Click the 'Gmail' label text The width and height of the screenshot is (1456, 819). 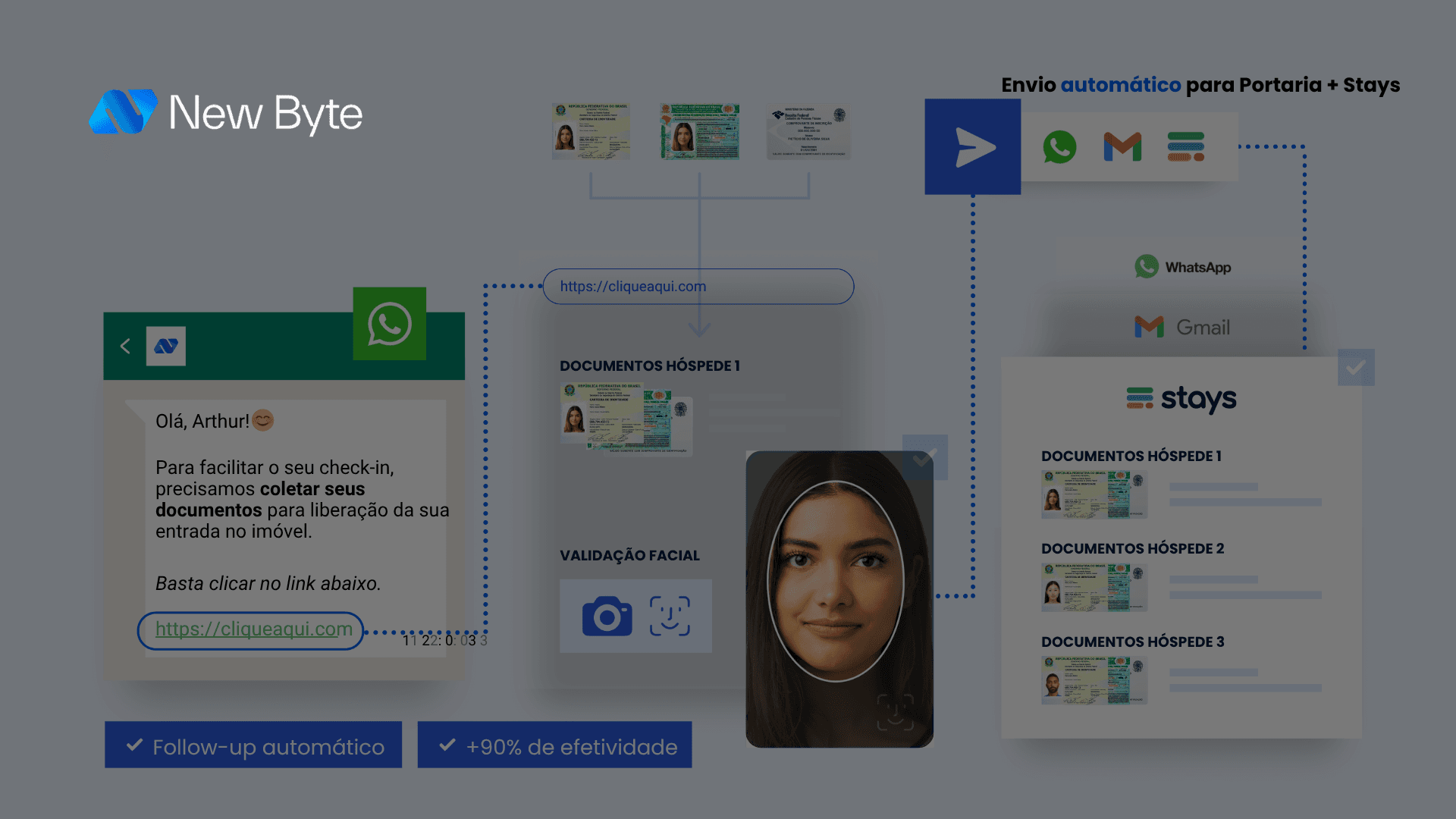pyautogui.click(x=1203, y=328)
